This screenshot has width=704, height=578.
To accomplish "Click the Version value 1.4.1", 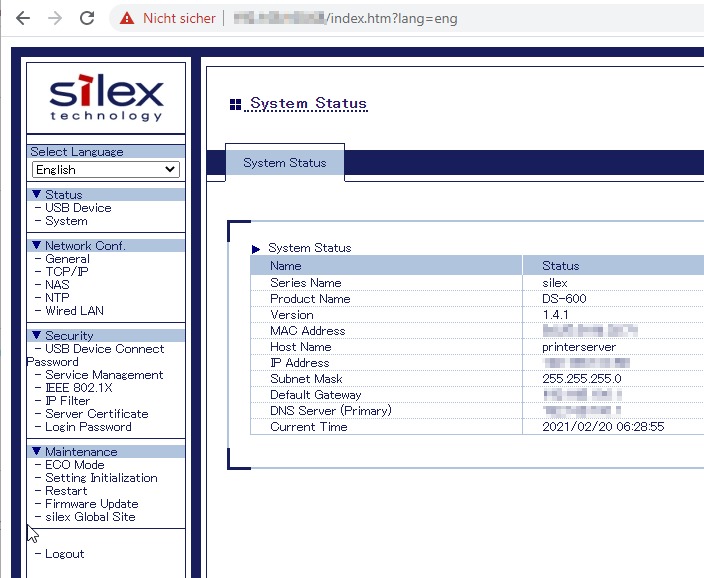I will (x=555, y=315).
